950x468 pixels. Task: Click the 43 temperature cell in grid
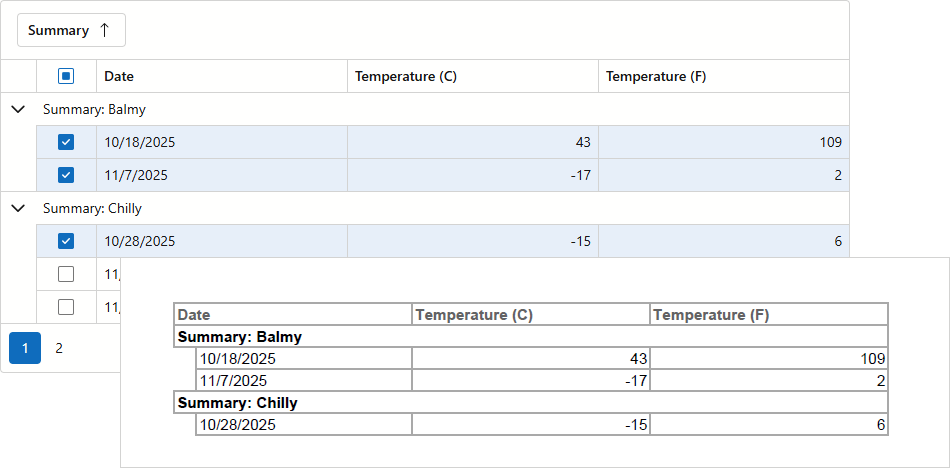tap(582, 142)
